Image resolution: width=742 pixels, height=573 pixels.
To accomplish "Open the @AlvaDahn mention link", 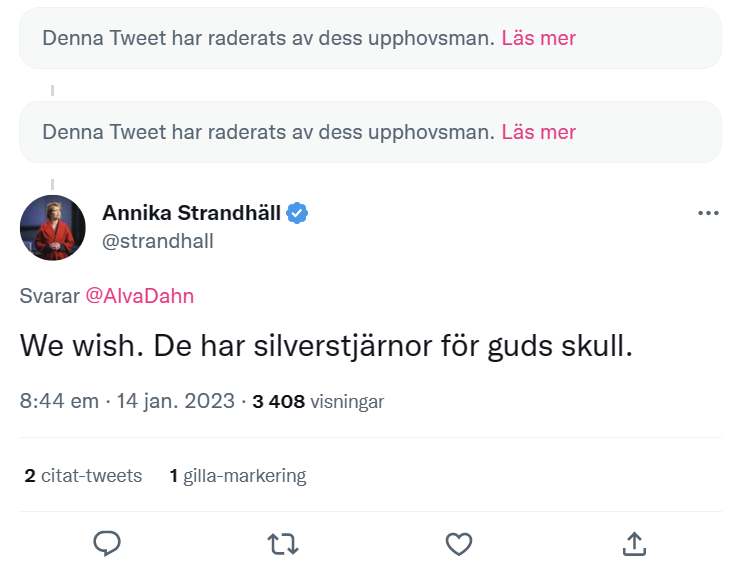I will (139, 296).
